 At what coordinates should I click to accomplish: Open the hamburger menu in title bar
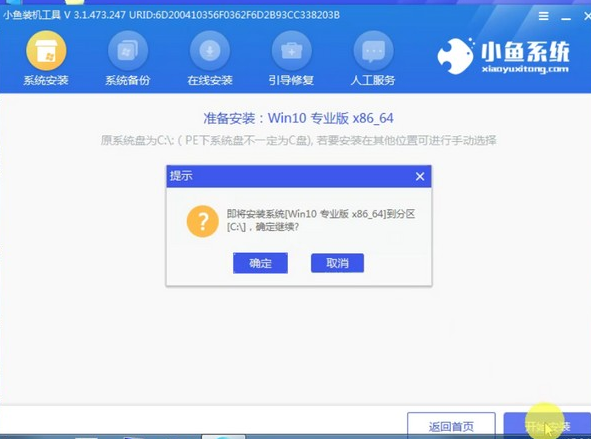(543, 16)
